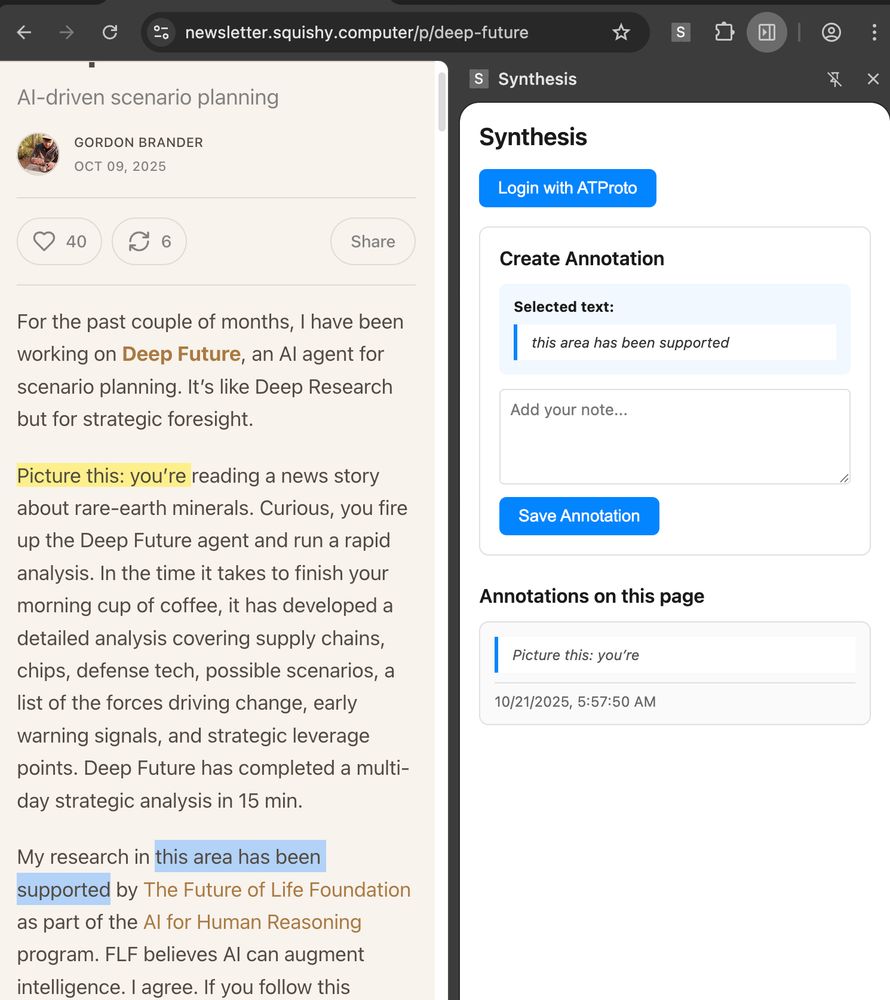The height and width of the screenshot is (1000, 890).
Task: Click the address bar URL
Action: tap(356, 33)
